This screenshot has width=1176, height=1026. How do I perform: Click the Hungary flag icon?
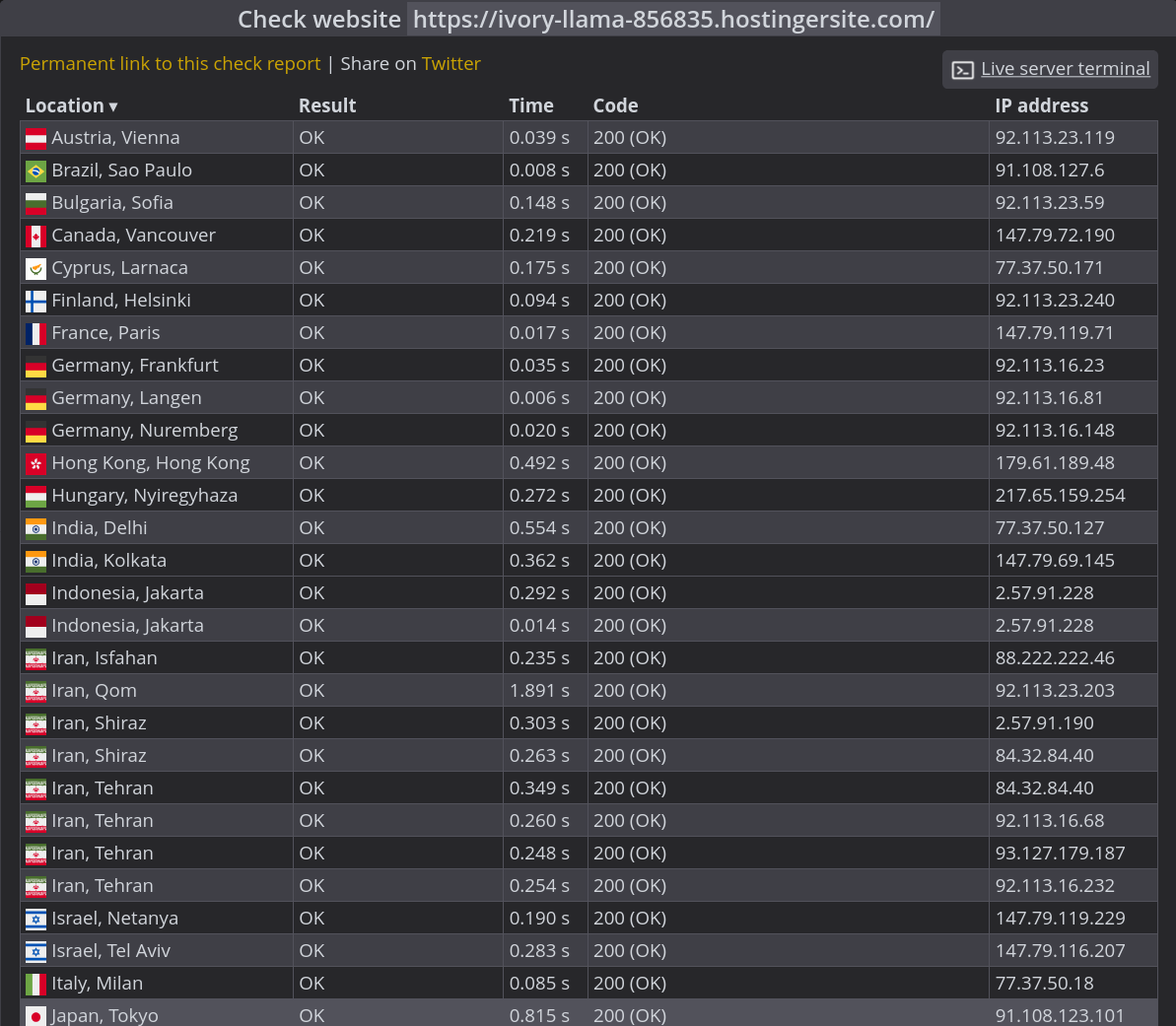click(35, 497)
